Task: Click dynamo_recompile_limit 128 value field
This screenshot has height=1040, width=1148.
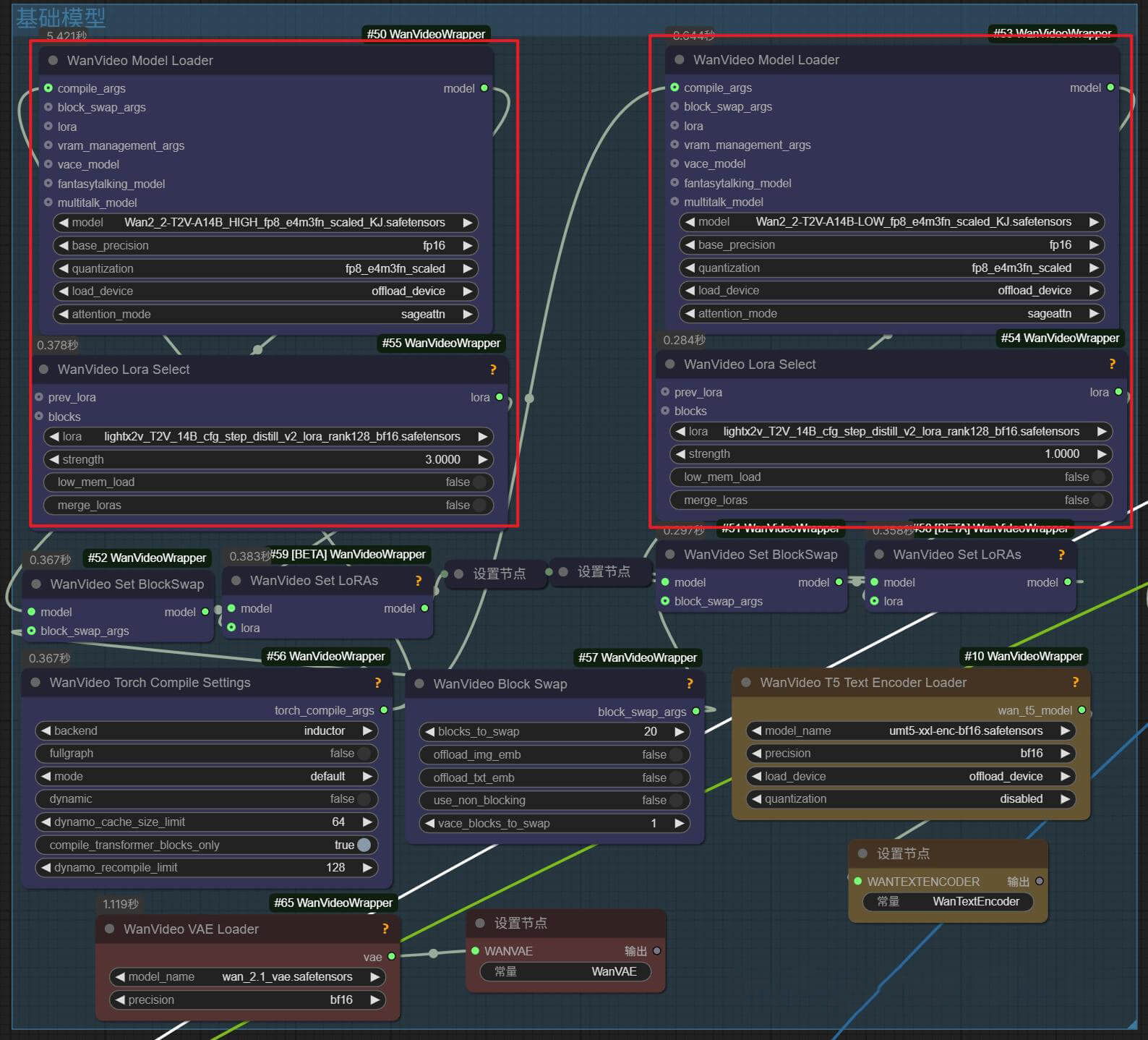Action: (x=206, y=867)
